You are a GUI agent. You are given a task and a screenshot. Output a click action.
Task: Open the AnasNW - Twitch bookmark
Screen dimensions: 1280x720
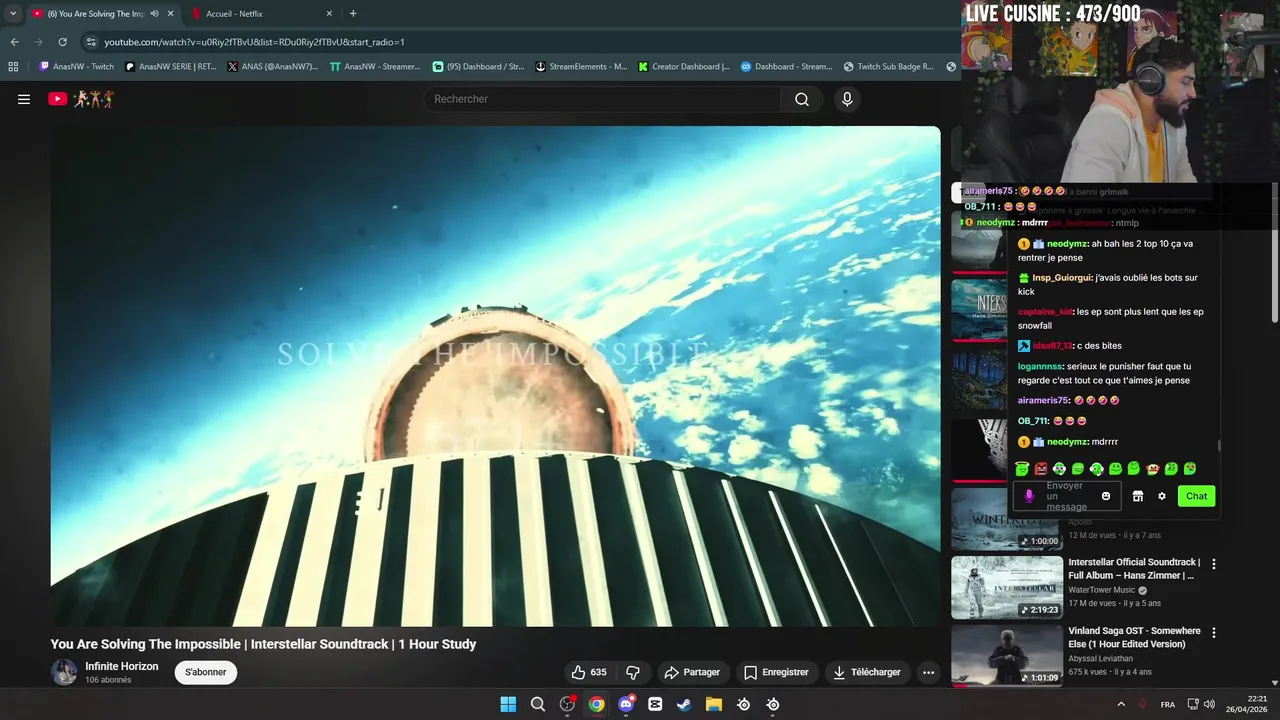(x=77, y=67)
